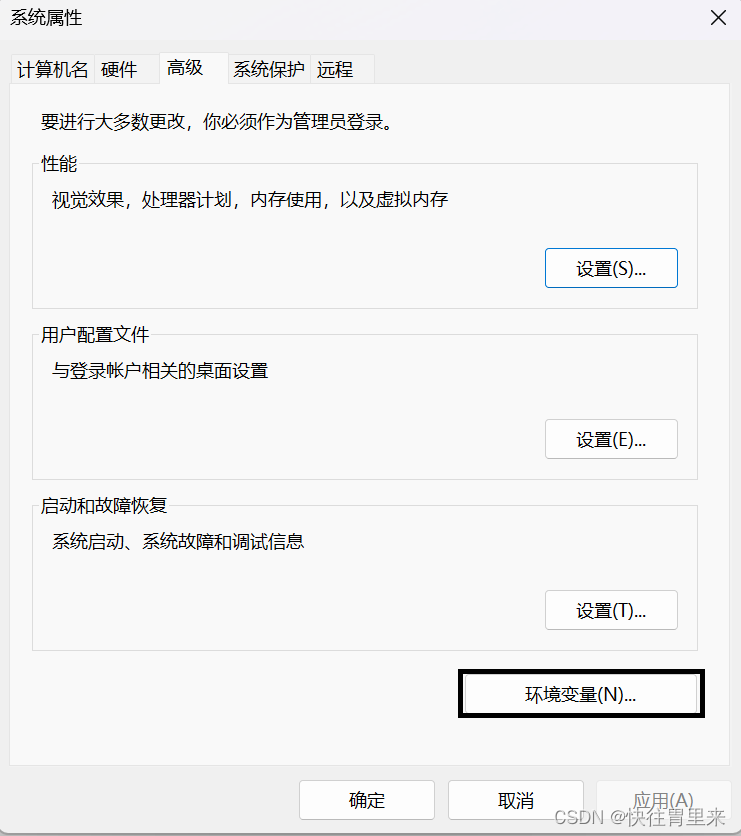Close the 系统属性 dialog with X
Image resolution: width=741 pixels, height=836 pixels.
(x=718, y=18)
